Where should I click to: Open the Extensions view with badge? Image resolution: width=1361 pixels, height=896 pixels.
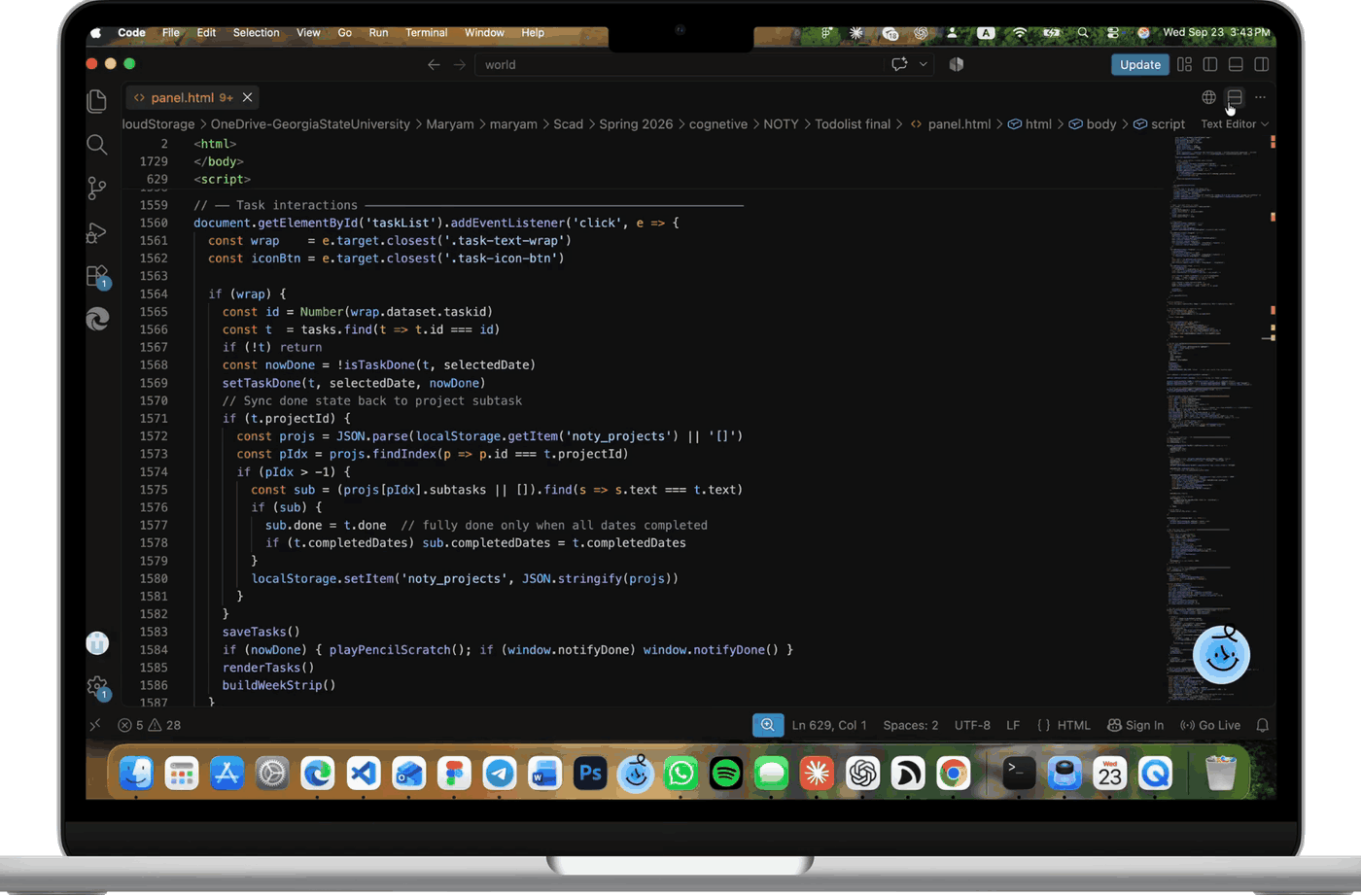(x=97, y=277)
